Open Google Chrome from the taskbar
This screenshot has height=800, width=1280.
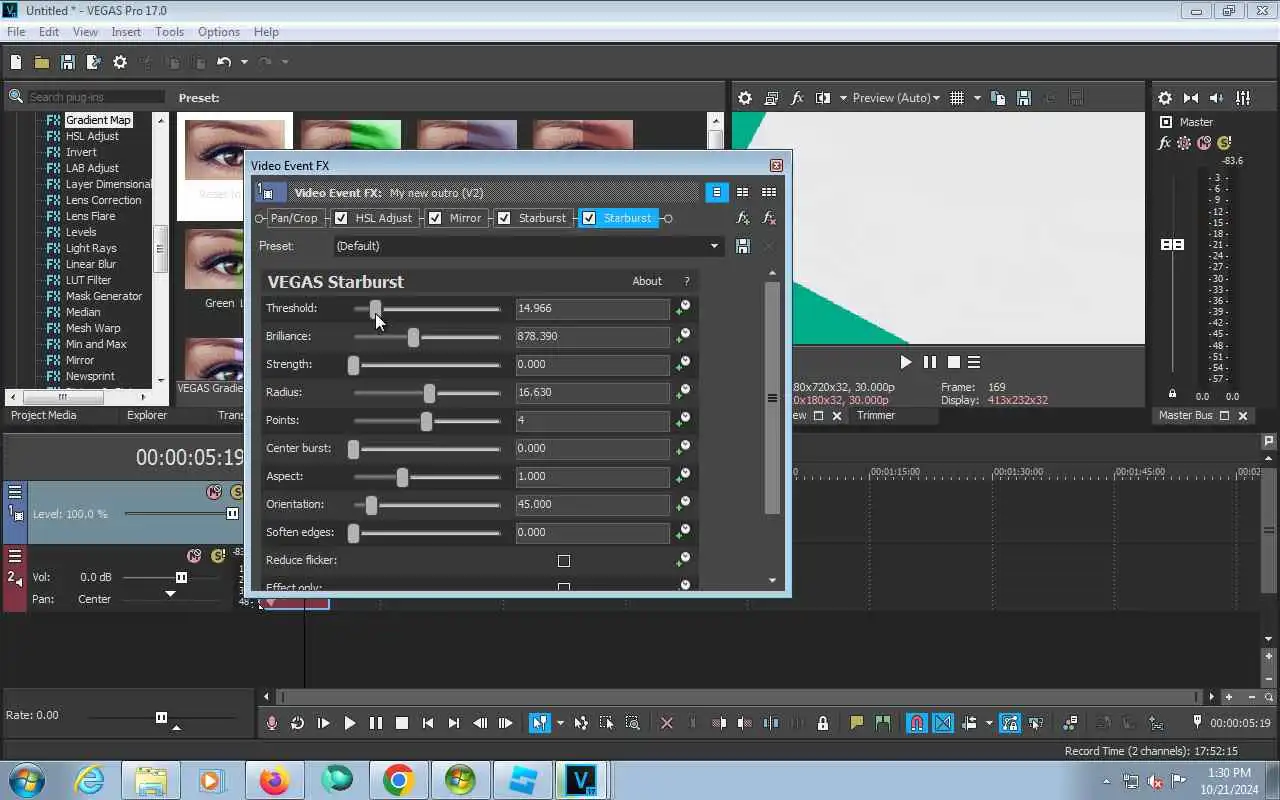398,780
